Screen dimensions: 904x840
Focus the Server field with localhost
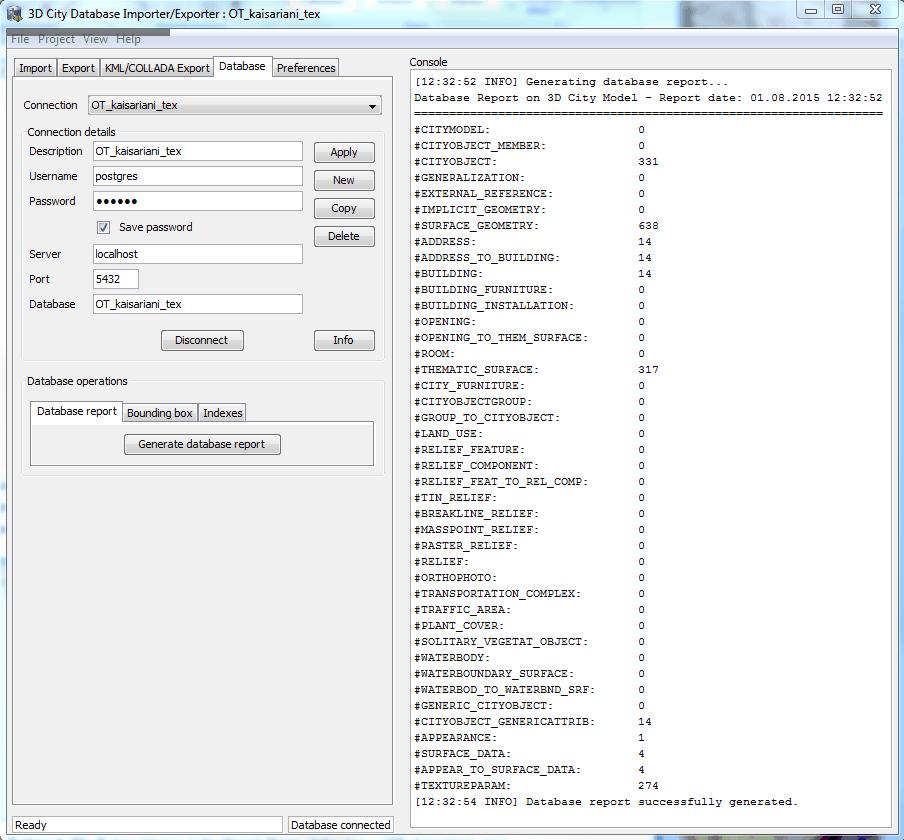pyautogui.click(x=198, y=254)
